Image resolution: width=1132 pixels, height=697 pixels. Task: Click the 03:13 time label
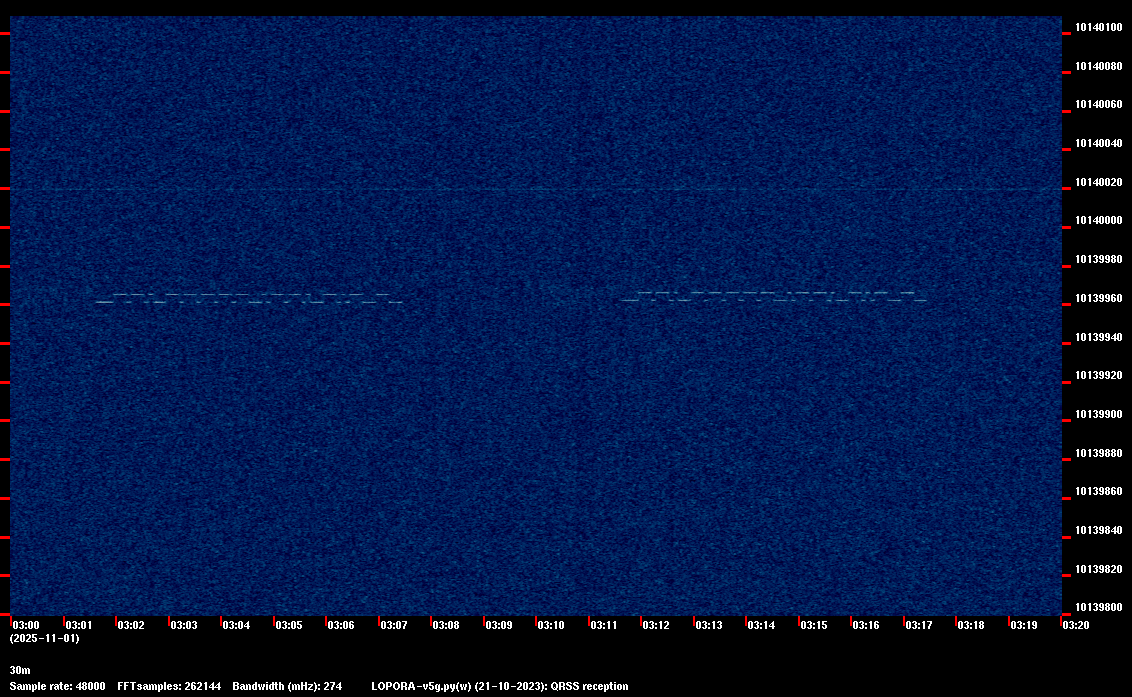pos(708,625)
